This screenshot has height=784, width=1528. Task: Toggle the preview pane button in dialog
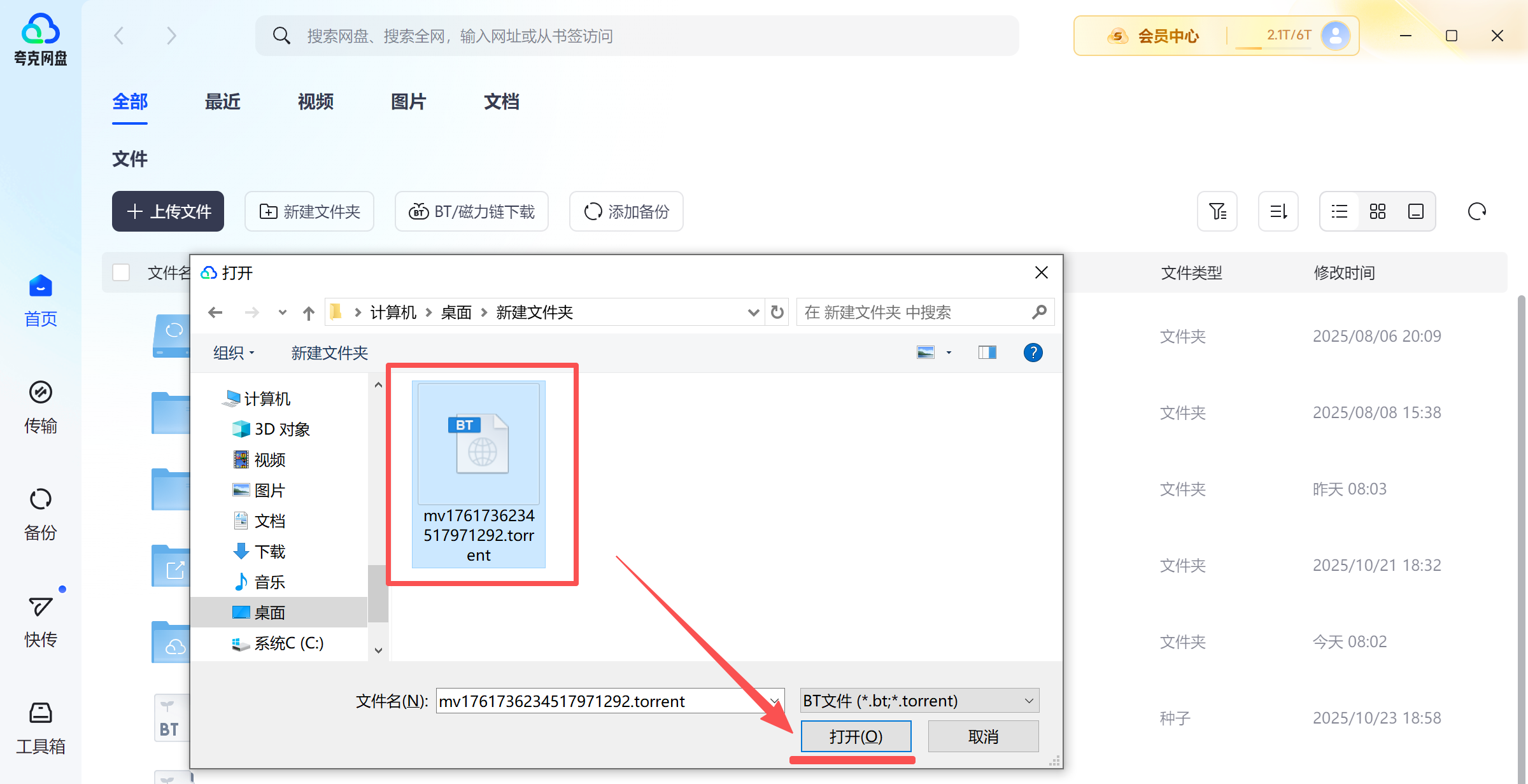click(987, 353)
